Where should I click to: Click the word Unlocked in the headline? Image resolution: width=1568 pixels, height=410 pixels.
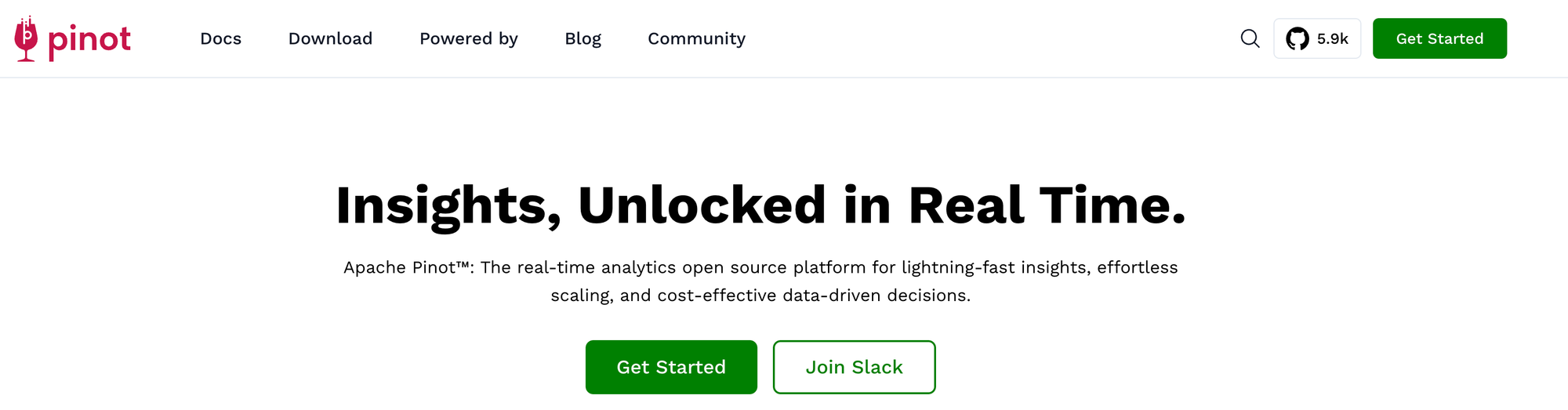(702, 205)
